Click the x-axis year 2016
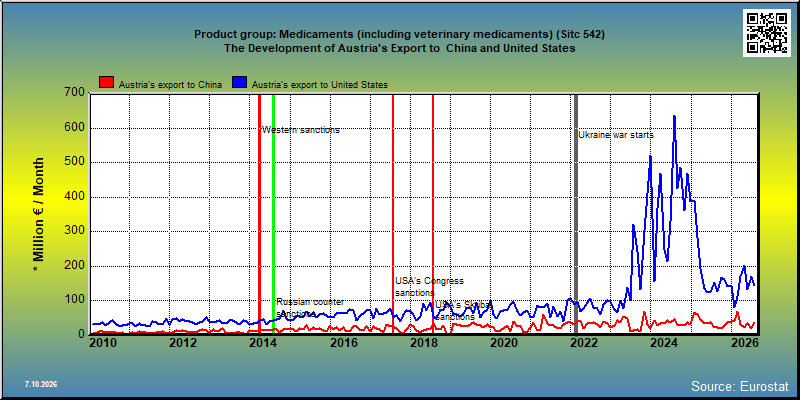Screen dimensions: 800x400 pyautogui.click(x=343, y=342)
